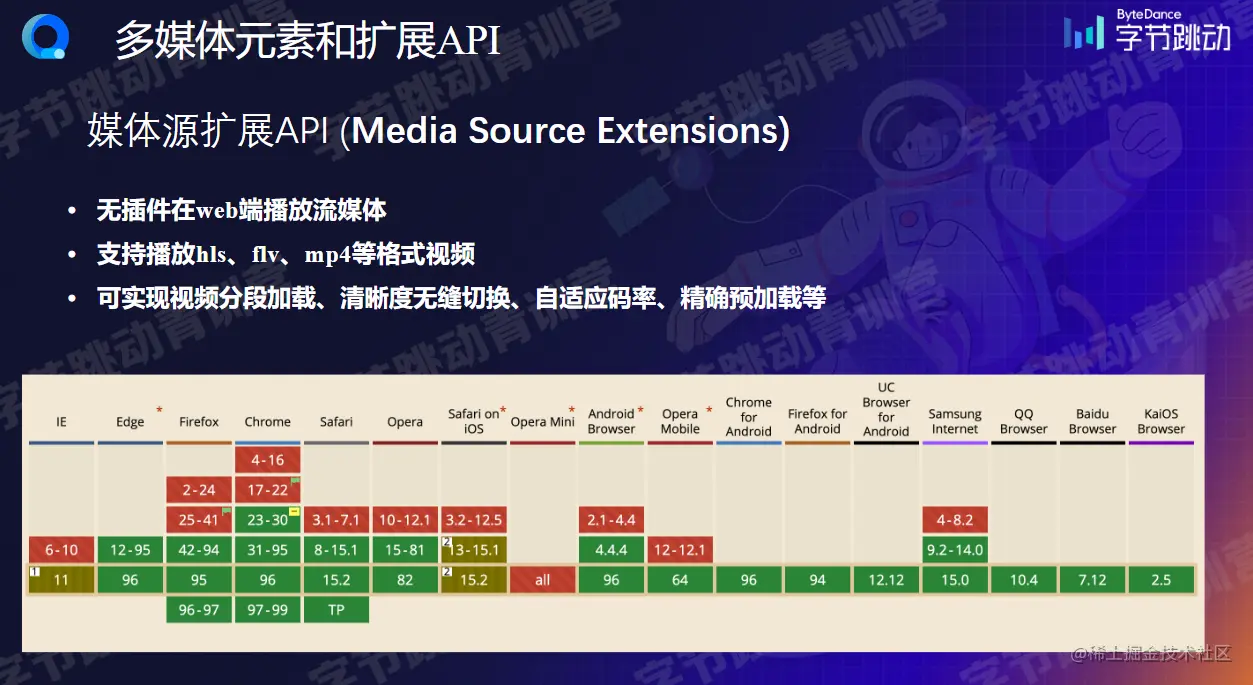Click the green Safari 8-15.1 cell
The width and height of the screenshot is (1253, 685).
pos(336,550)
